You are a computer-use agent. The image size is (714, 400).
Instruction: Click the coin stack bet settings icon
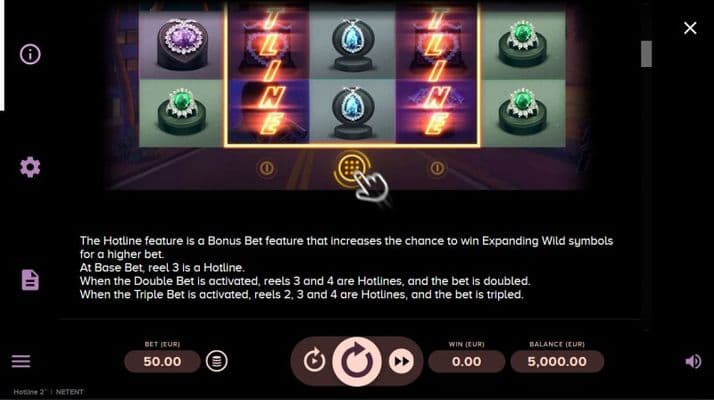click(x=217, y=361)
